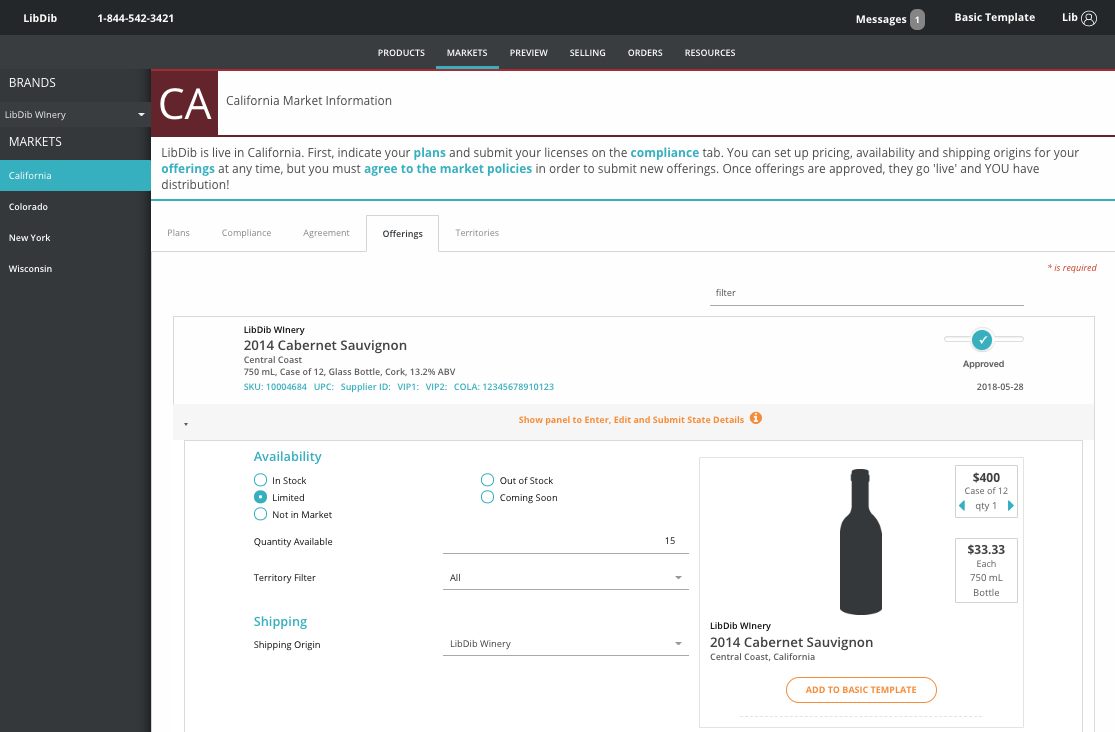Open the Products menu
Image resolution: width=1115 pixels, height=732 pixels.
(x=401, y=53)
